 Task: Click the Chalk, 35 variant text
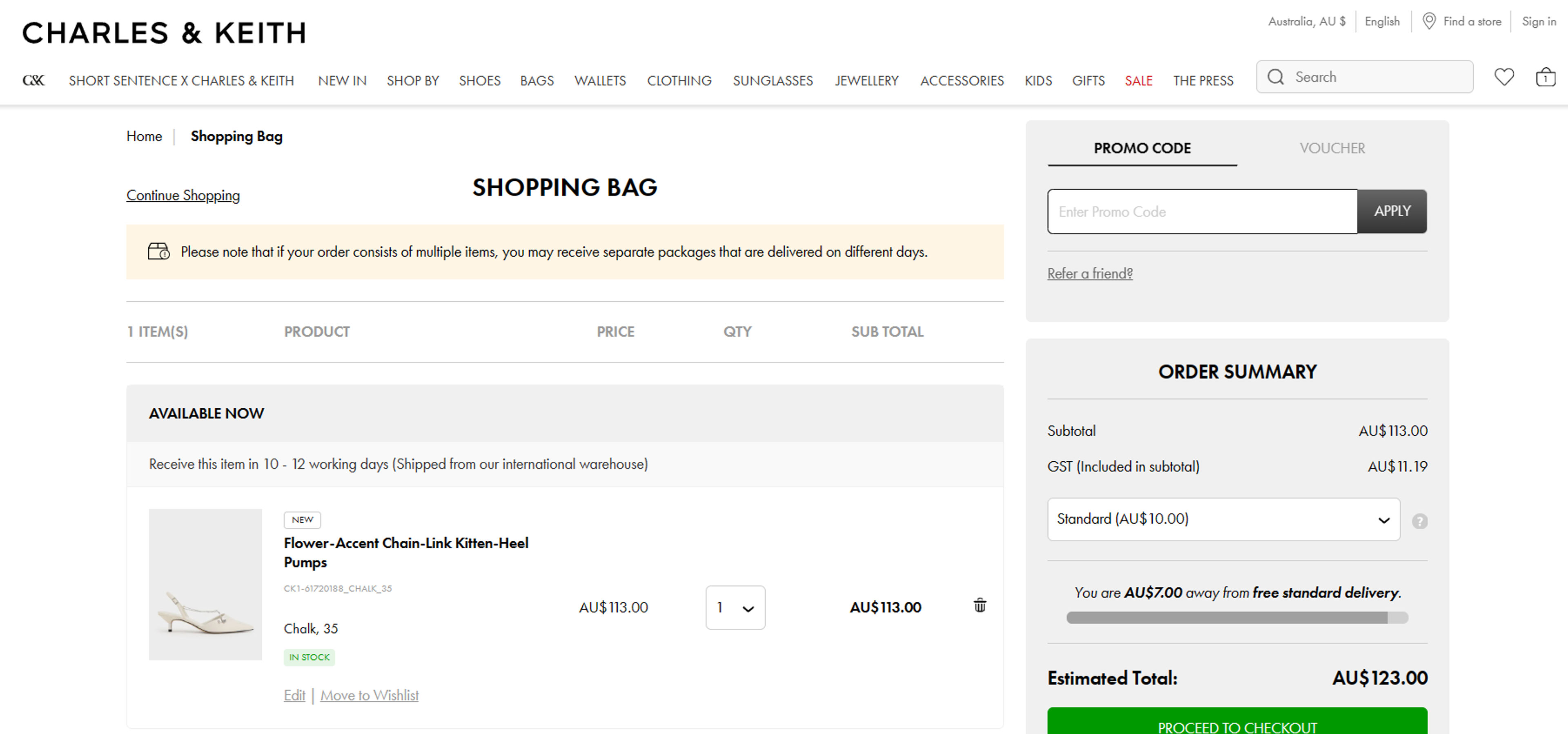point(310,629)
